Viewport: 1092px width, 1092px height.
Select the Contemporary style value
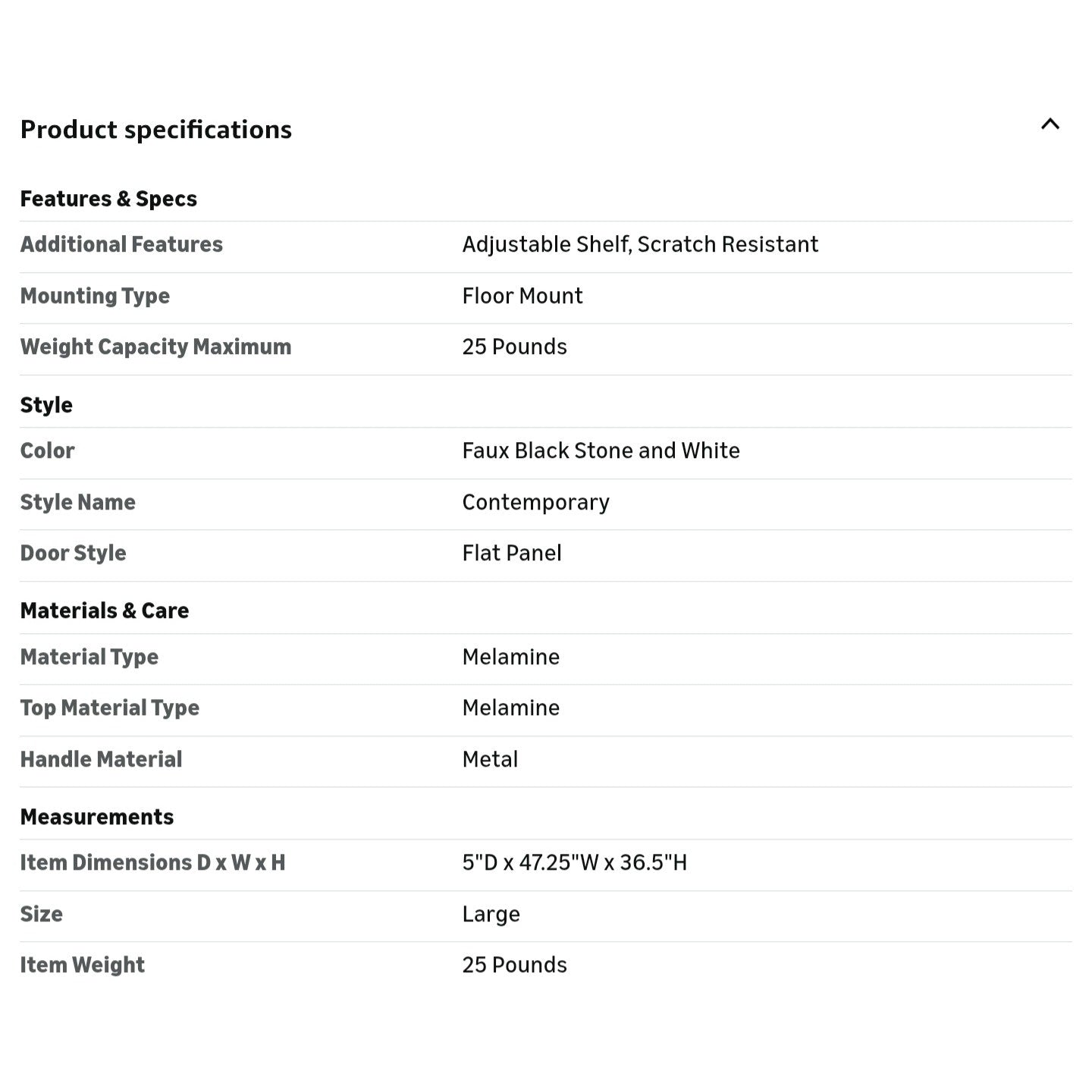click(x=535, y=502)
